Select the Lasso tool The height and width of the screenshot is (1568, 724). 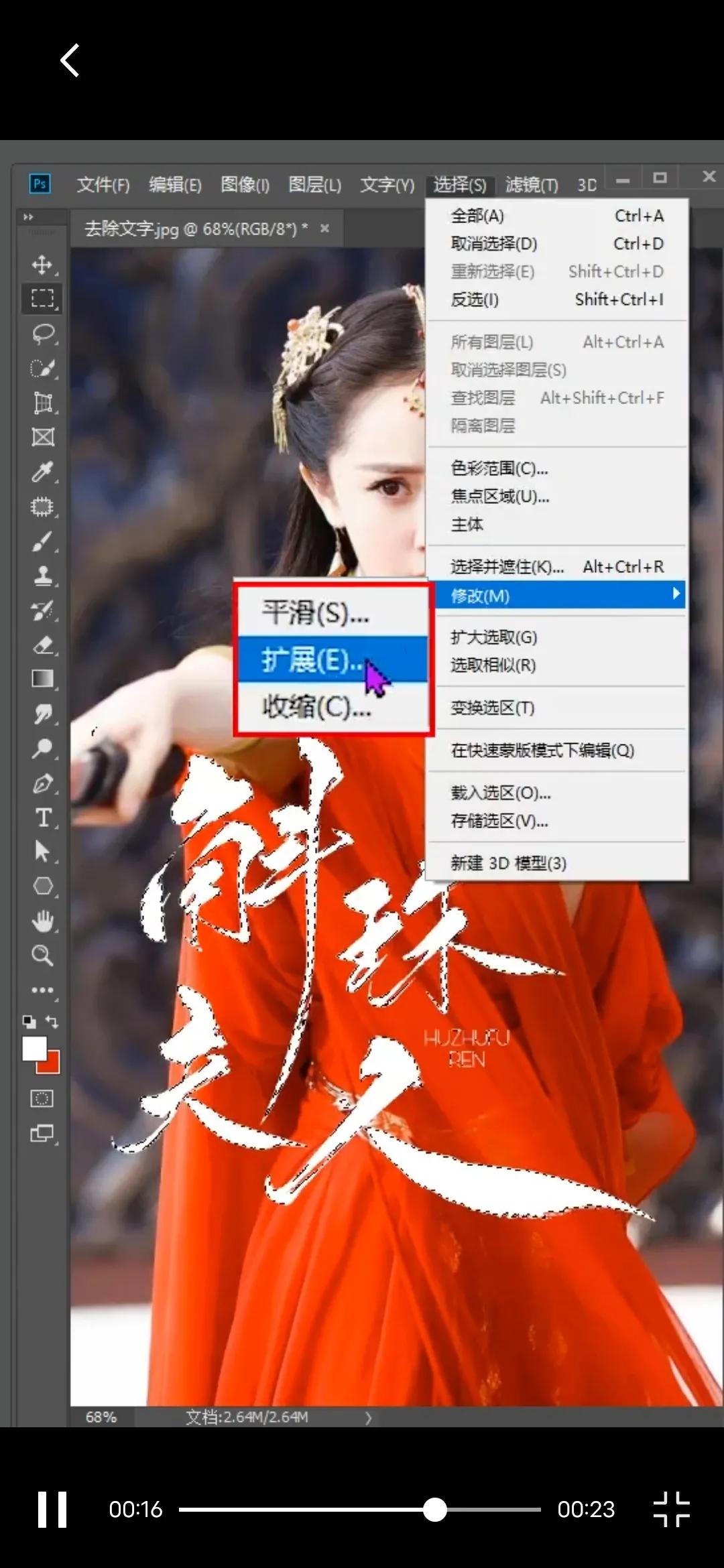click(43, 334)
